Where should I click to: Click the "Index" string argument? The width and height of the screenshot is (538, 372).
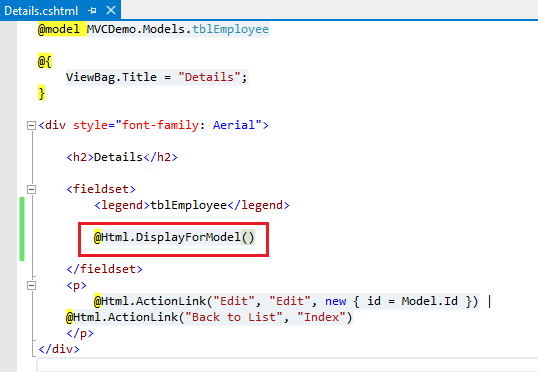[x=321, y=317]
